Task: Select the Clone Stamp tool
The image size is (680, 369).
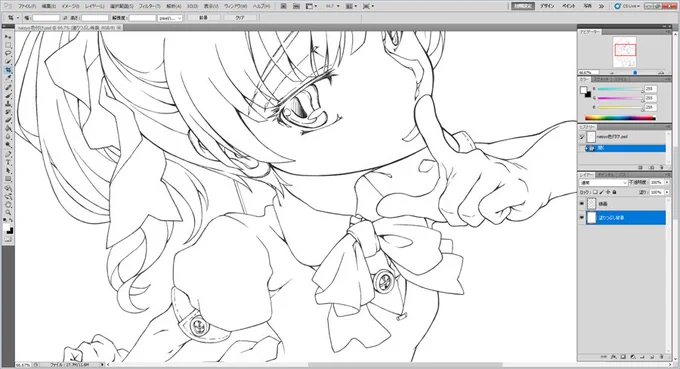Action: pos(8,104)
